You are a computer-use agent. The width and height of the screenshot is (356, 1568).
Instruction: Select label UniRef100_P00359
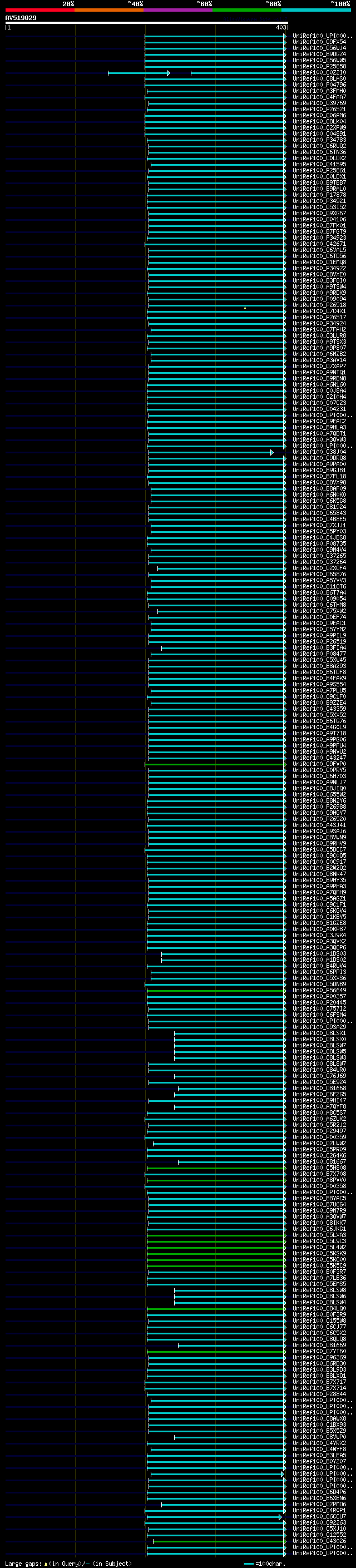pos(319,1137)
